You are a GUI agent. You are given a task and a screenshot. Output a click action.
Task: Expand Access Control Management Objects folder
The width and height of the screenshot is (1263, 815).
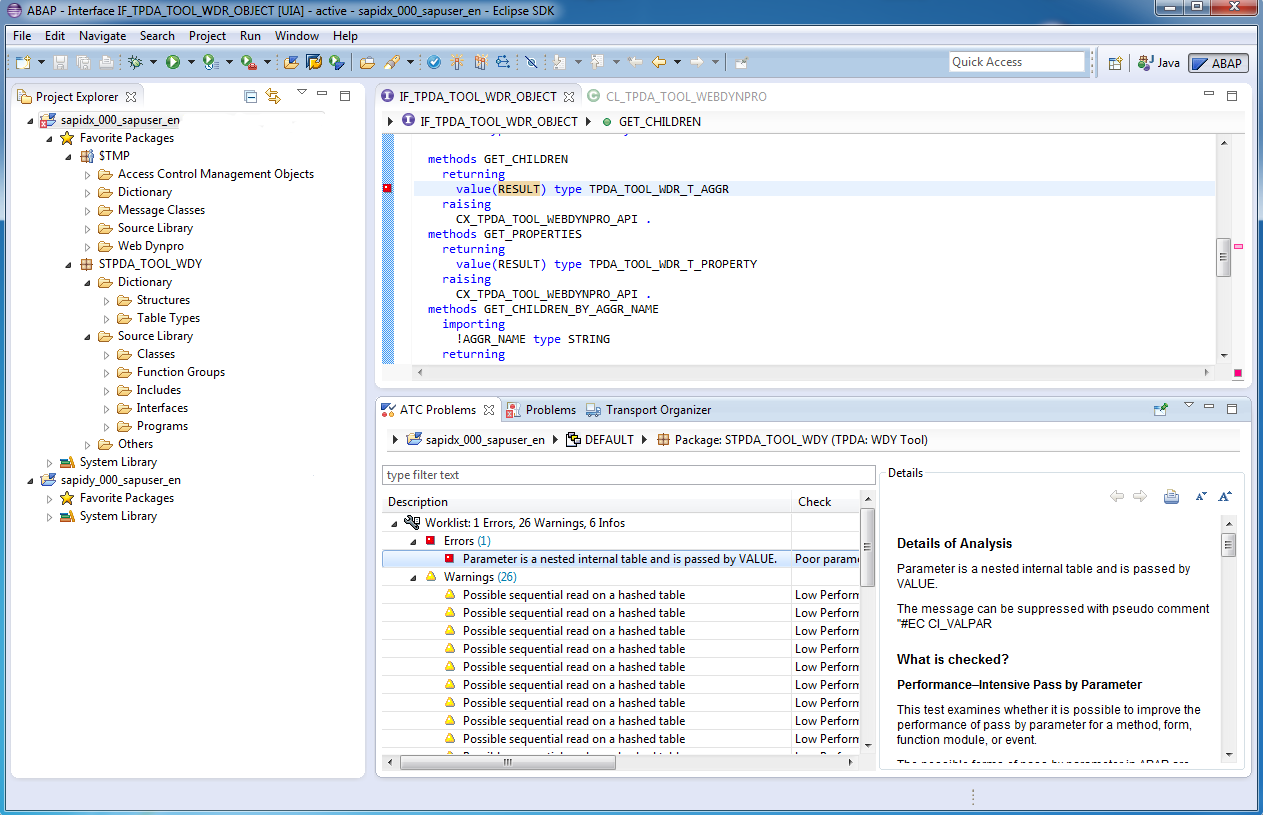pyautogui.click(x=88, y=174)
